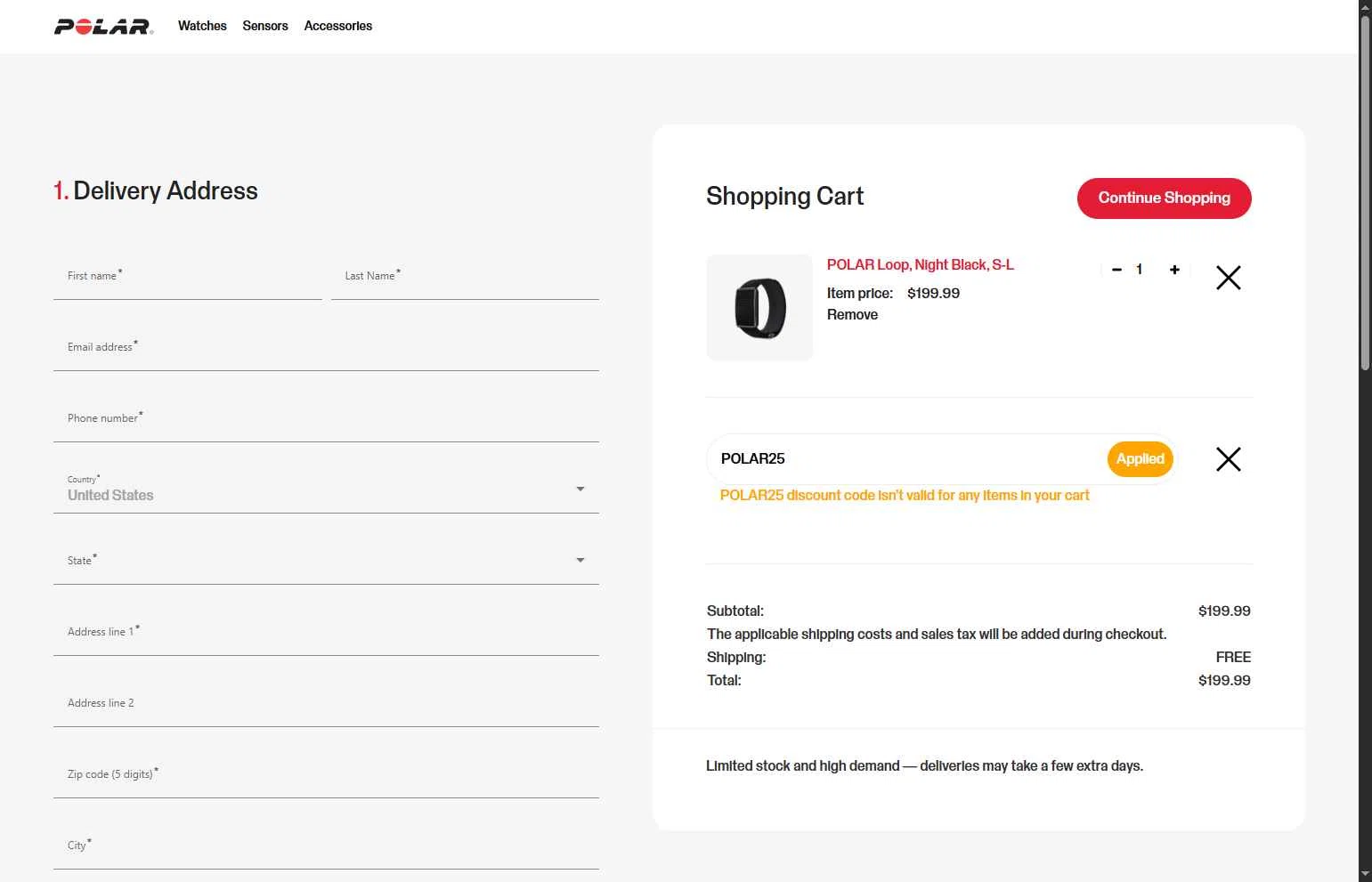Click the Address line 1 field
The image size is (1372, 882).
pyautogui.click(x=326, y=632)
